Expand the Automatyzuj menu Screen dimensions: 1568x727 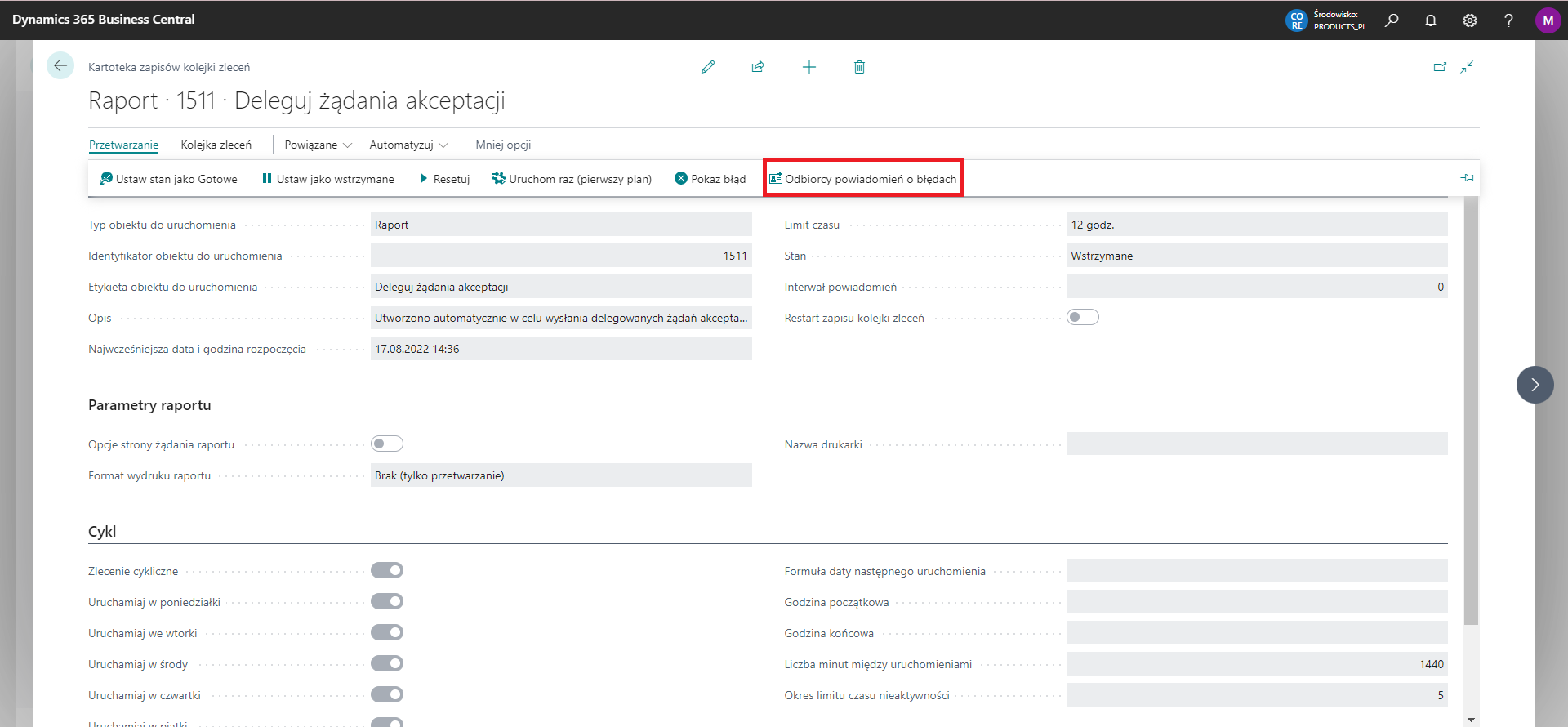(409, 145)
